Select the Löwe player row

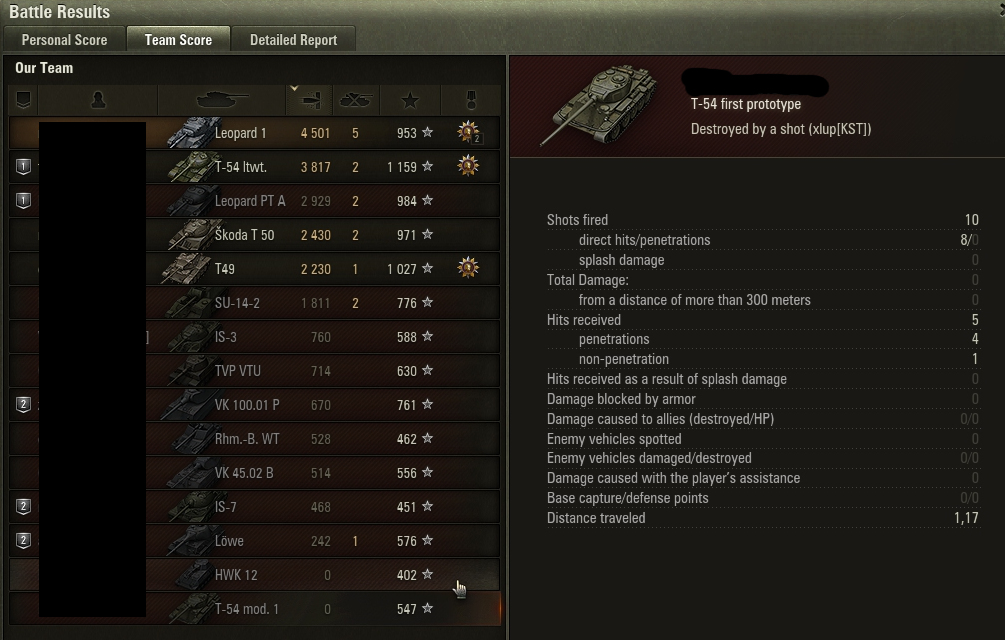(x=254, y=541)
